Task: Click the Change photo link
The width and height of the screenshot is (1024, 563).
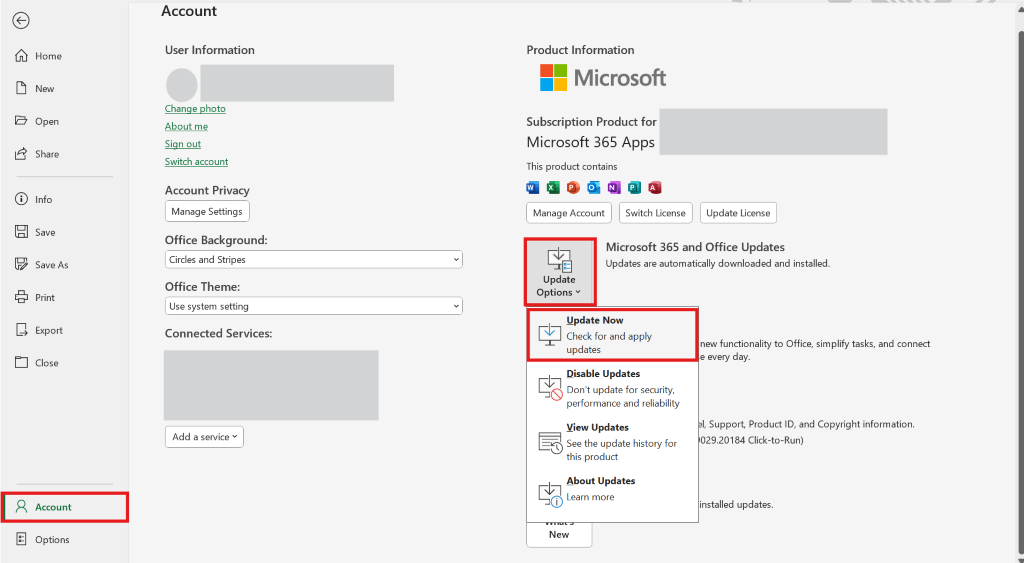Action: pos(195,108)
